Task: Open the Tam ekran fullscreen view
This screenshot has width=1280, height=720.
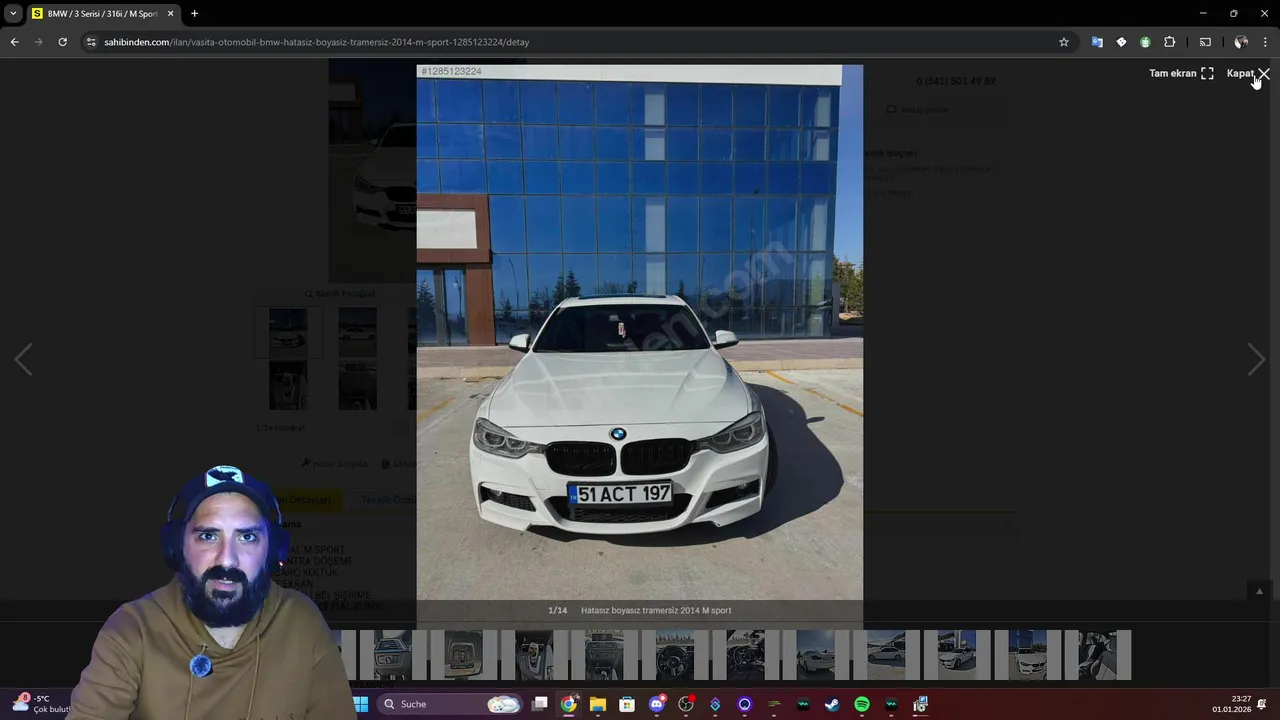Action: 1181,73
